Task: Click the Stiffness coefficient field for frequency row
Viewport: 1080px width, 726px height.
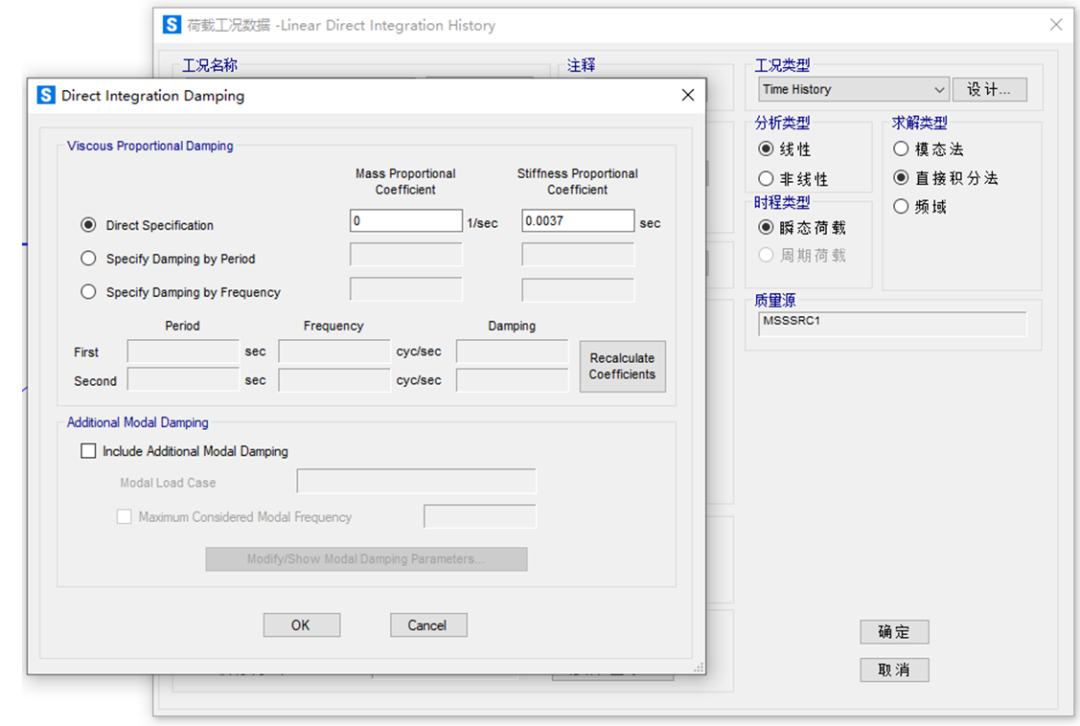Action: [577, 289]
